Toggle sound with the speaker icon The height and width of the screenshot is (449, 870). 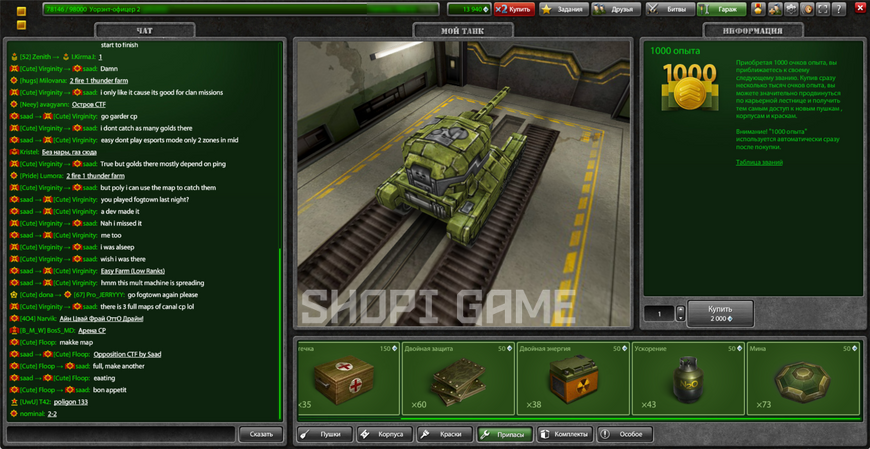pos(807,9)
